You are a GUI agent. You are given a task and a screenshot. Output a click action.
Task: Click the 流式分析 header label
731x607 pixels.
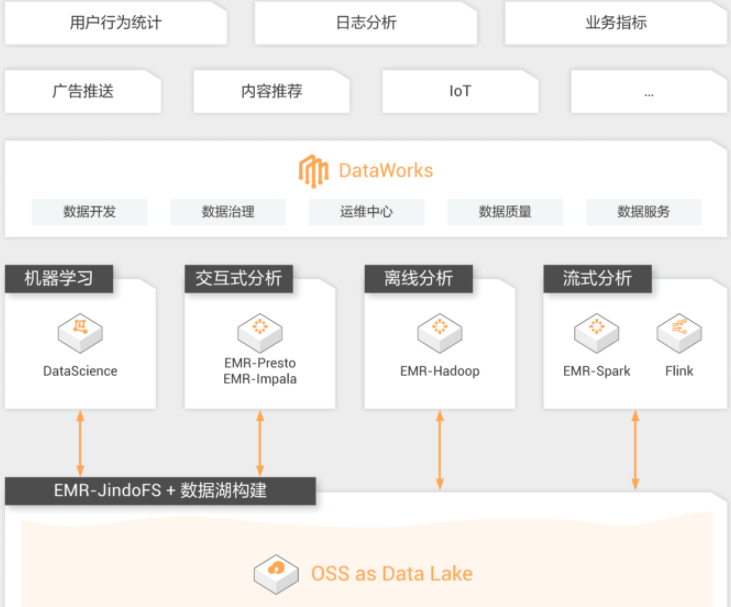pyautogui.click(x=598, y=279)
